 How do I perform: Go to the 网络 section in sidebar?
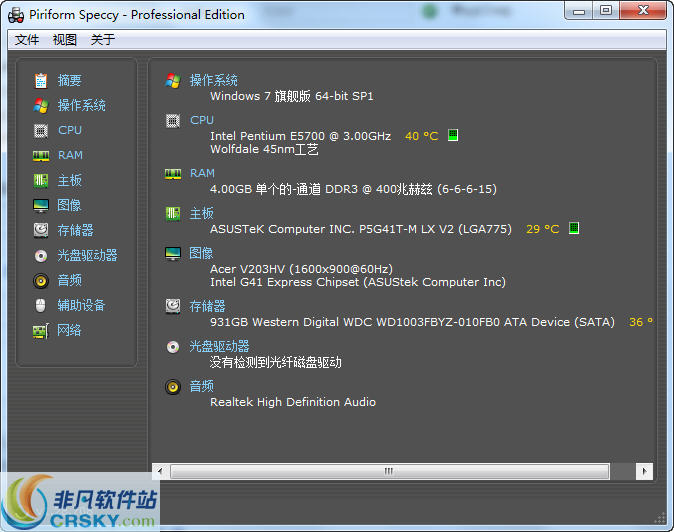69,330
